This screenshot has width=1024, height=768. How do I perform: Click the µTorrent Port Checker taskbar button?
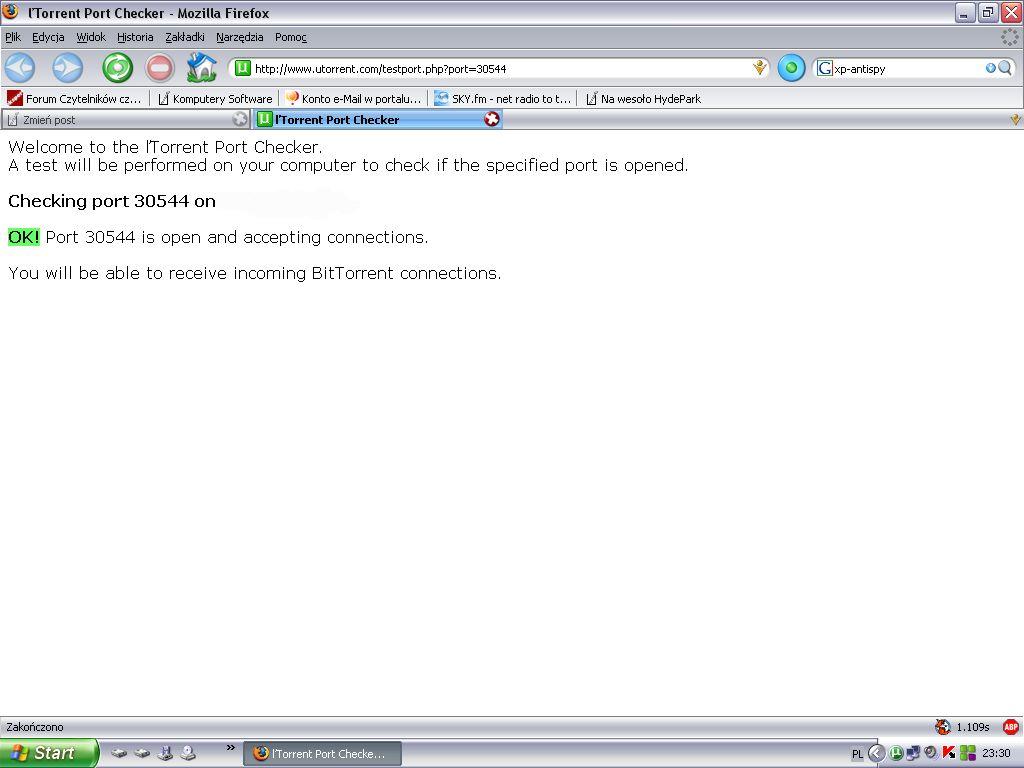pyautogui.click(x=323, y=754)
